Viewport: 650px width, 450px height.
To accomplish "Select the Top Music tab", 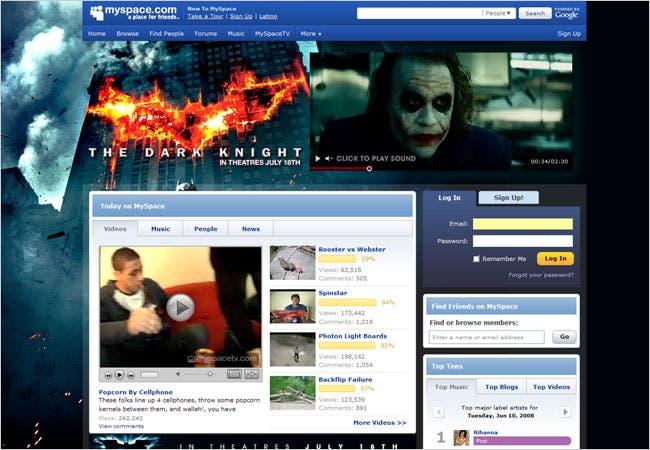I will [451, 387].
